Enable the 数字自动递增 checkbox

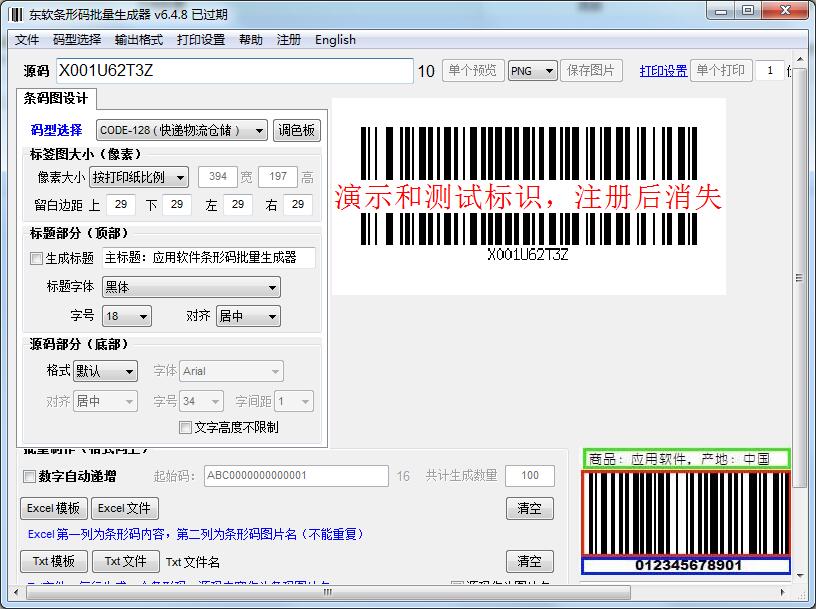(x=29, y=476)
